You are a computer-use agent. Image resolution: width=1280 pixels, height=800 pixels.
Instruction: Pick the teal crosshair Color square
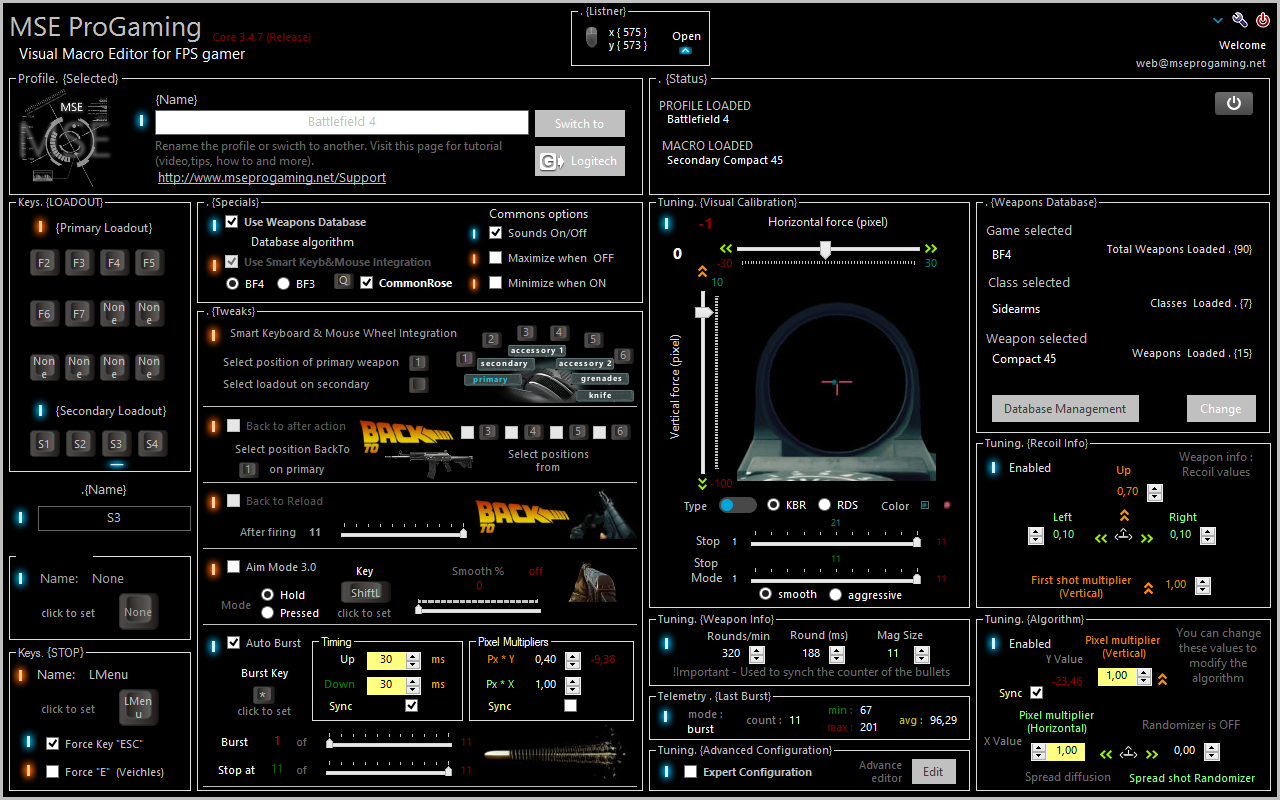coord(925,505)
